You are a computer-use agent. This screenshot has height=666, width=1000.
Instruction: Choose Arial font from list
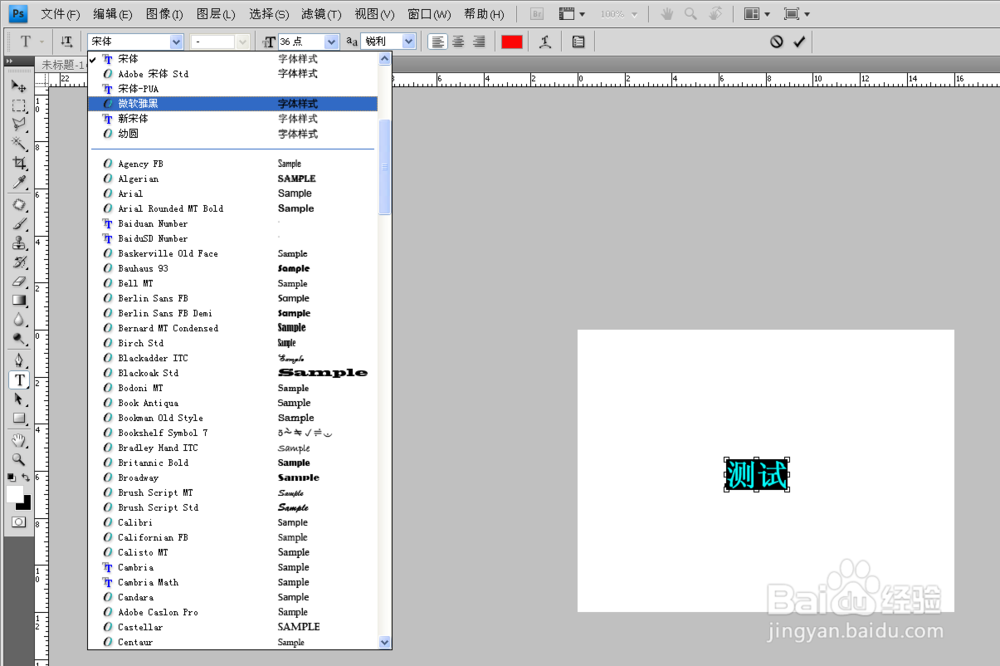233,193
